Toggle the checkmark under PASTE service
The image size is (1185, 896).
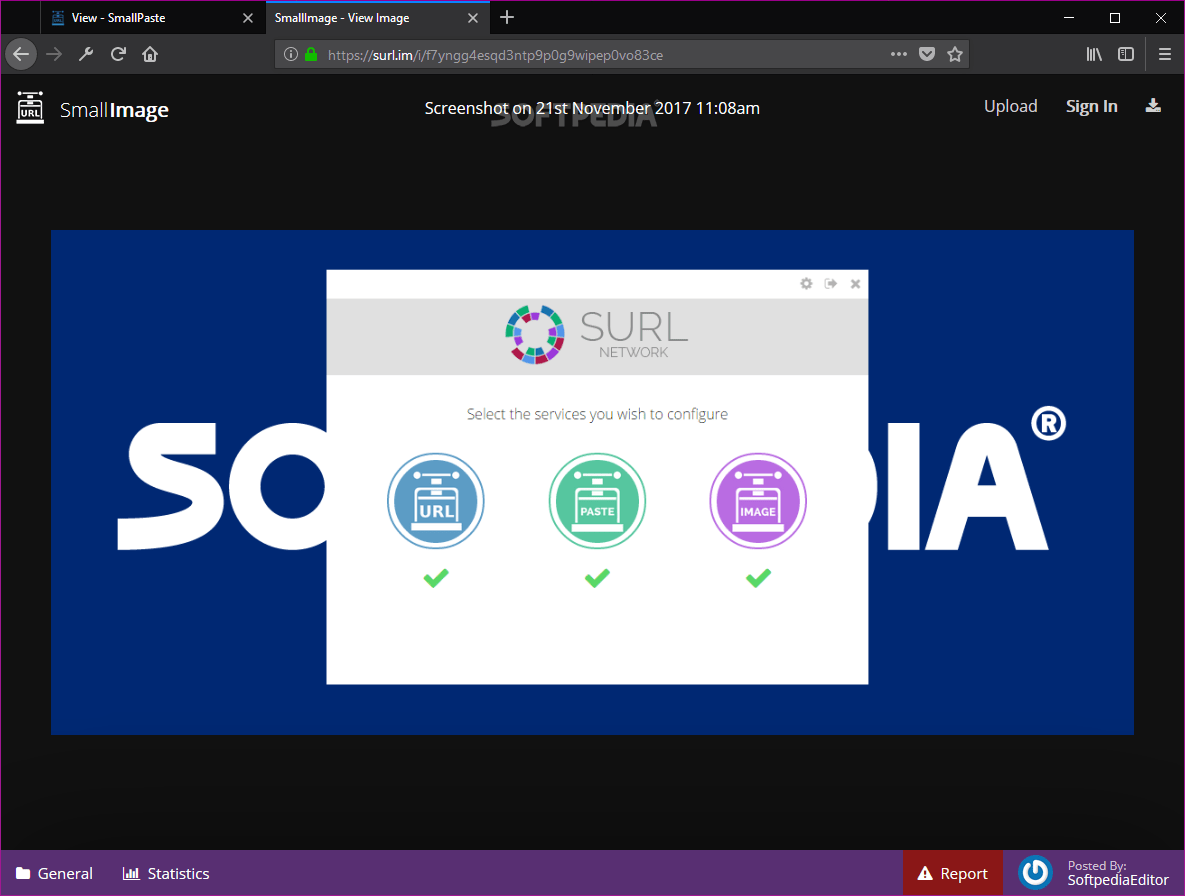click(x=597, y=578)
